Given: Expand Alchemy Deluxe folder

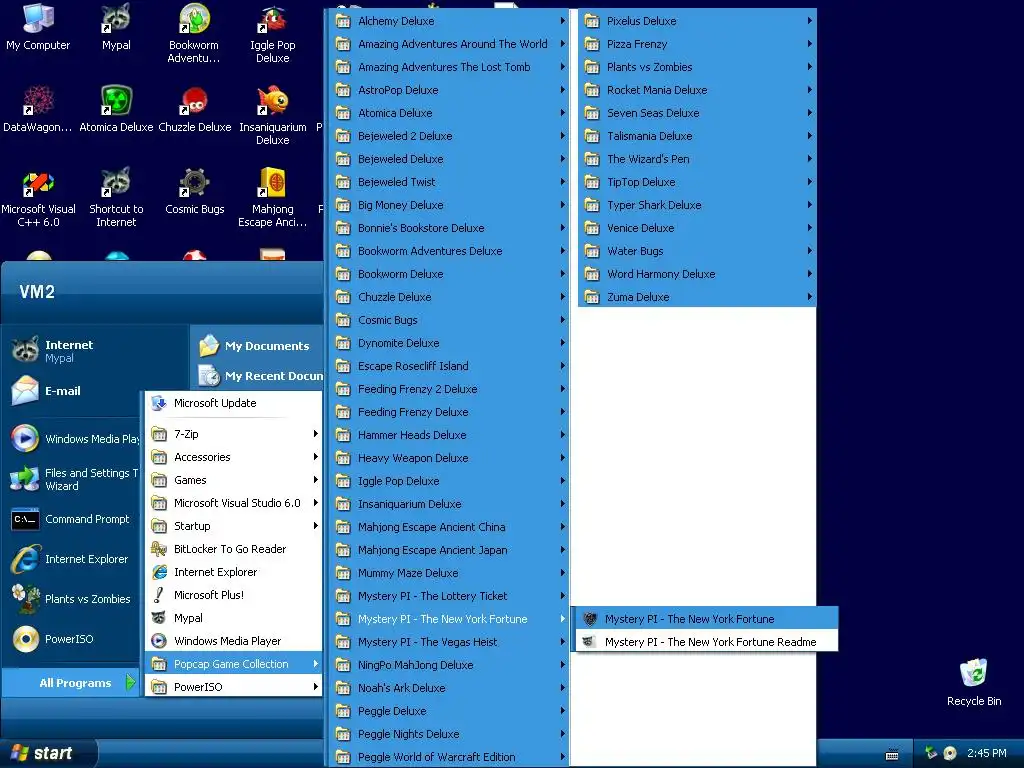Looking at the screenshot, I should 449,21.
